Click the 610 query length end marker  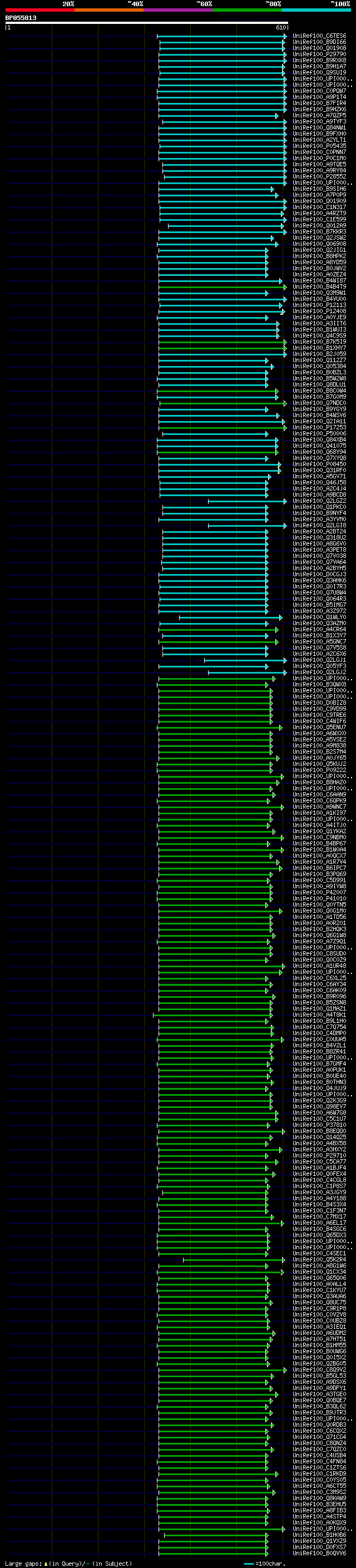pyautogui.click(x=280, y=27)
